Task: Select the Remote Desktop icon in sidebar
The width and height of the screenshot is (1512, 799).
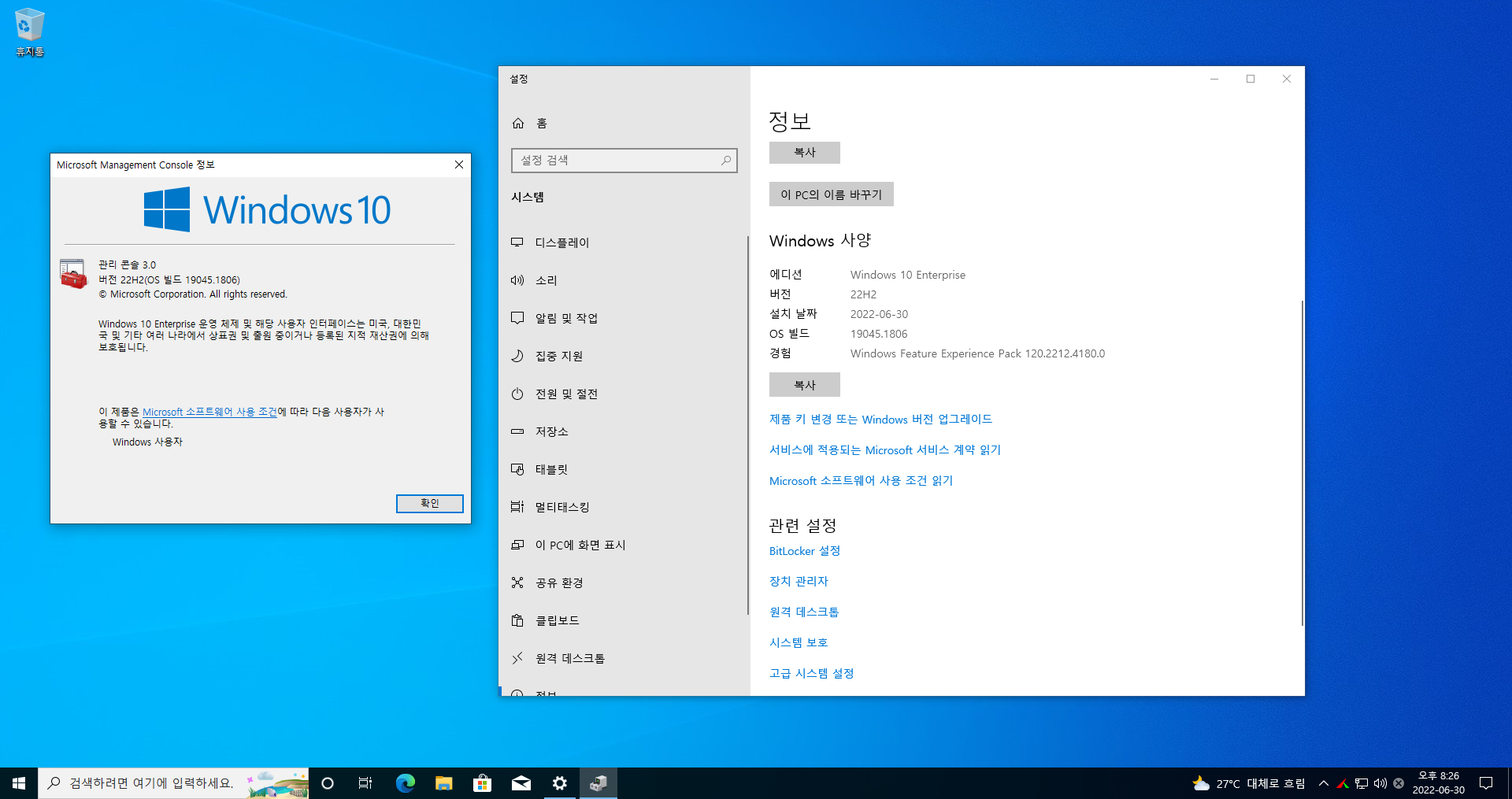Action: tap(517, 658)
